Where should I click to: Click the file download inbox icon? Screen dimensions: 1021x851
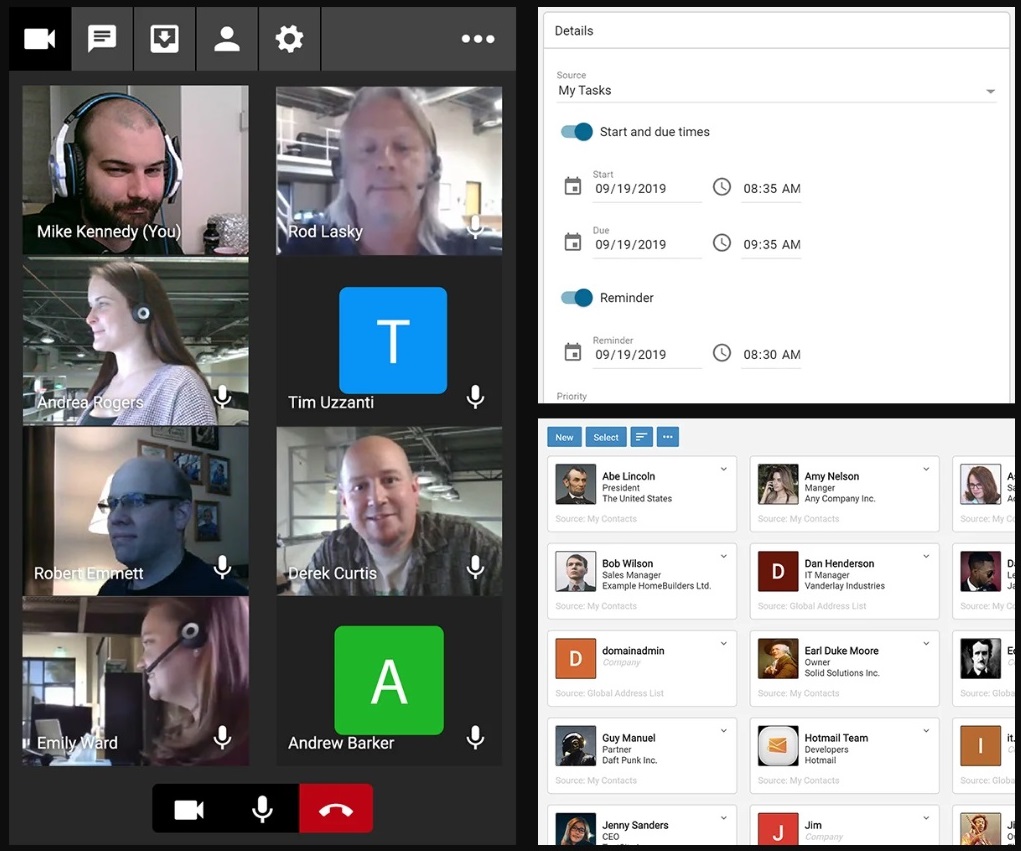(164, 39)
